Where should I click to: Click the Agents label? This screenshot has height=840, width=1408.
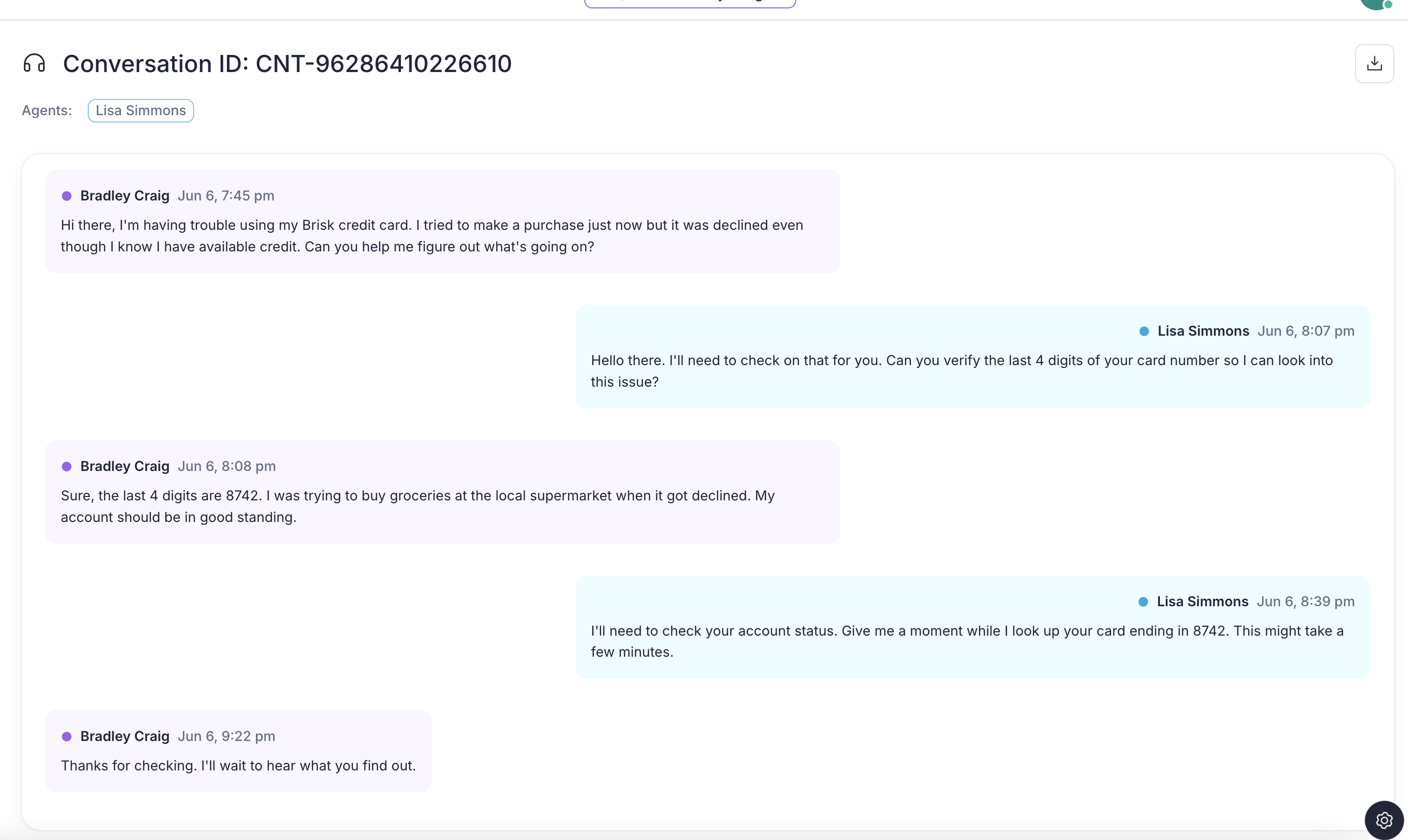pyautogui.click(x=47, y=110)
